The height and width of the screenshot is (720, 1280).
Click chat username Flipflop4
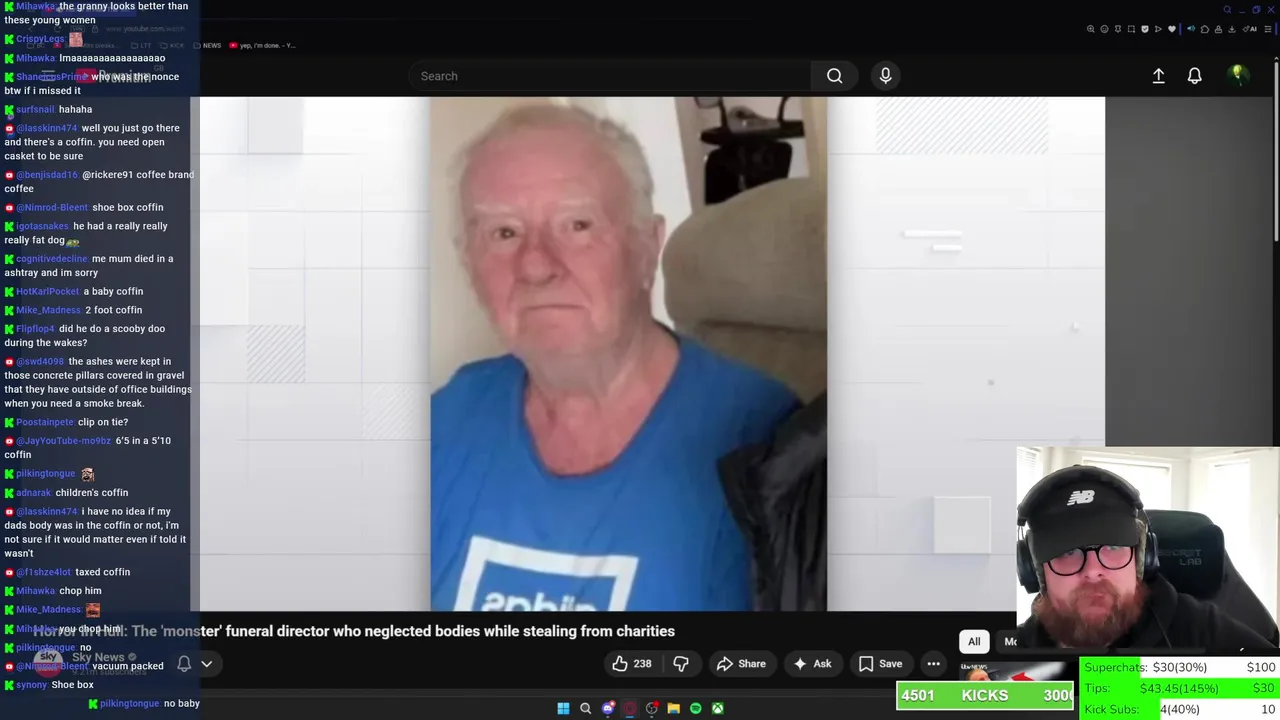click(35, 329)
